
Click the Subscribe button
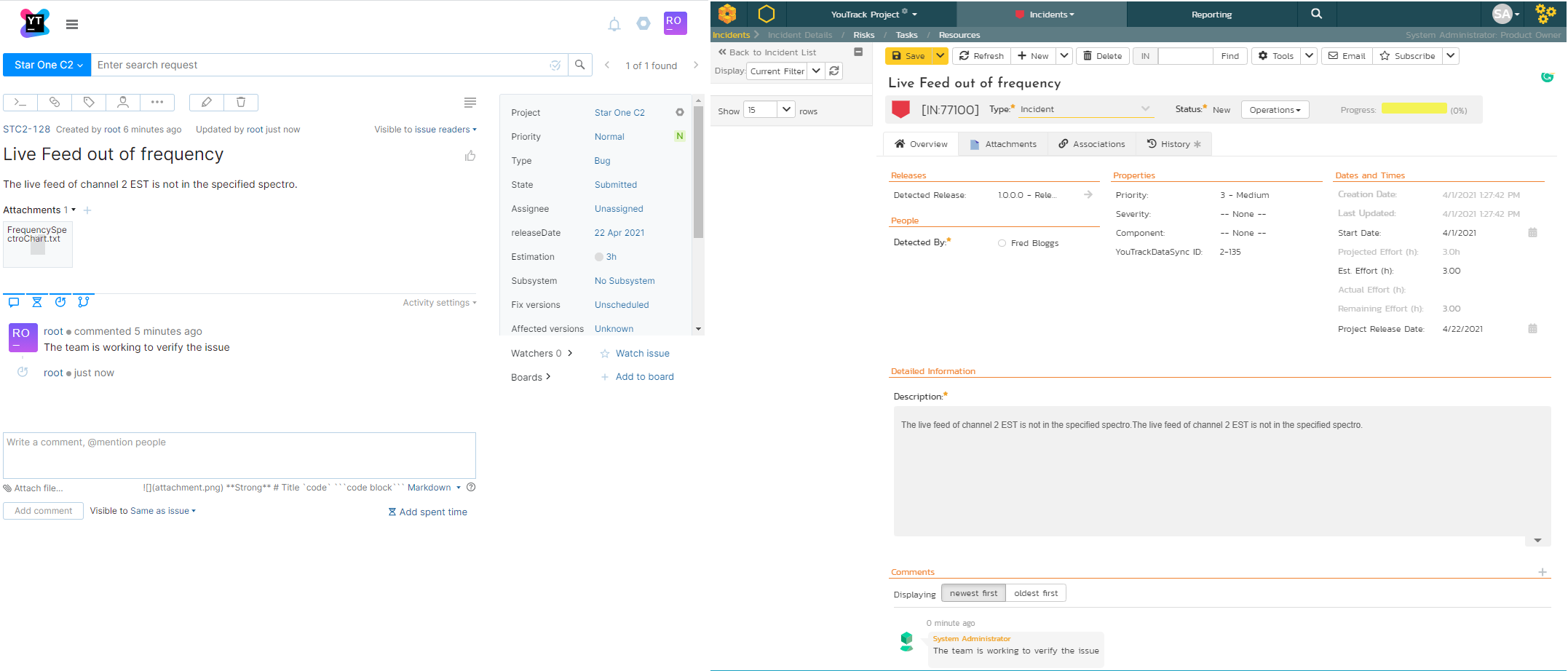(x=1407, y=56)
